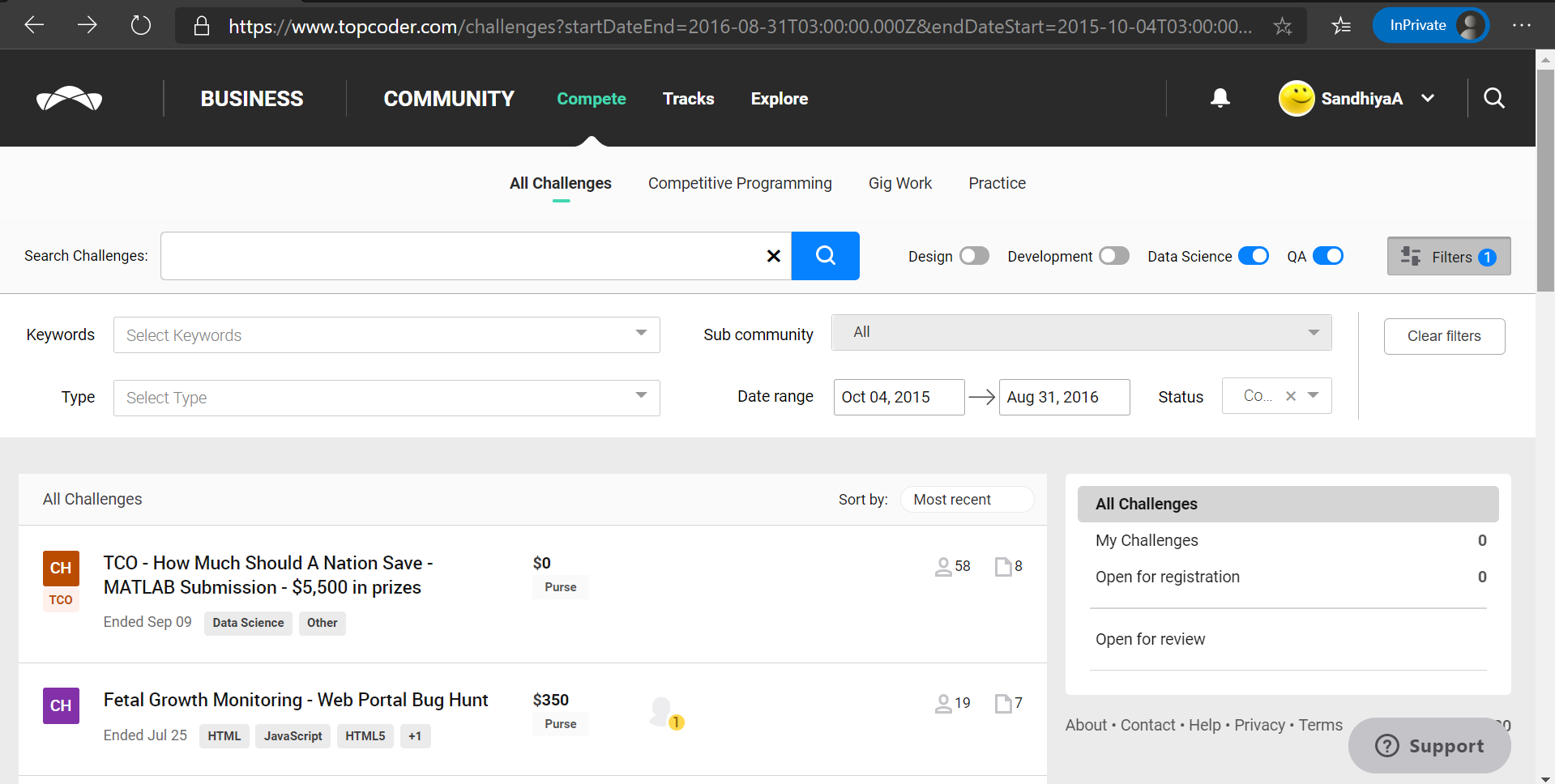1555x784 pixels.
Task: Switch to All Challenges tab
Action: pos(561,183)
